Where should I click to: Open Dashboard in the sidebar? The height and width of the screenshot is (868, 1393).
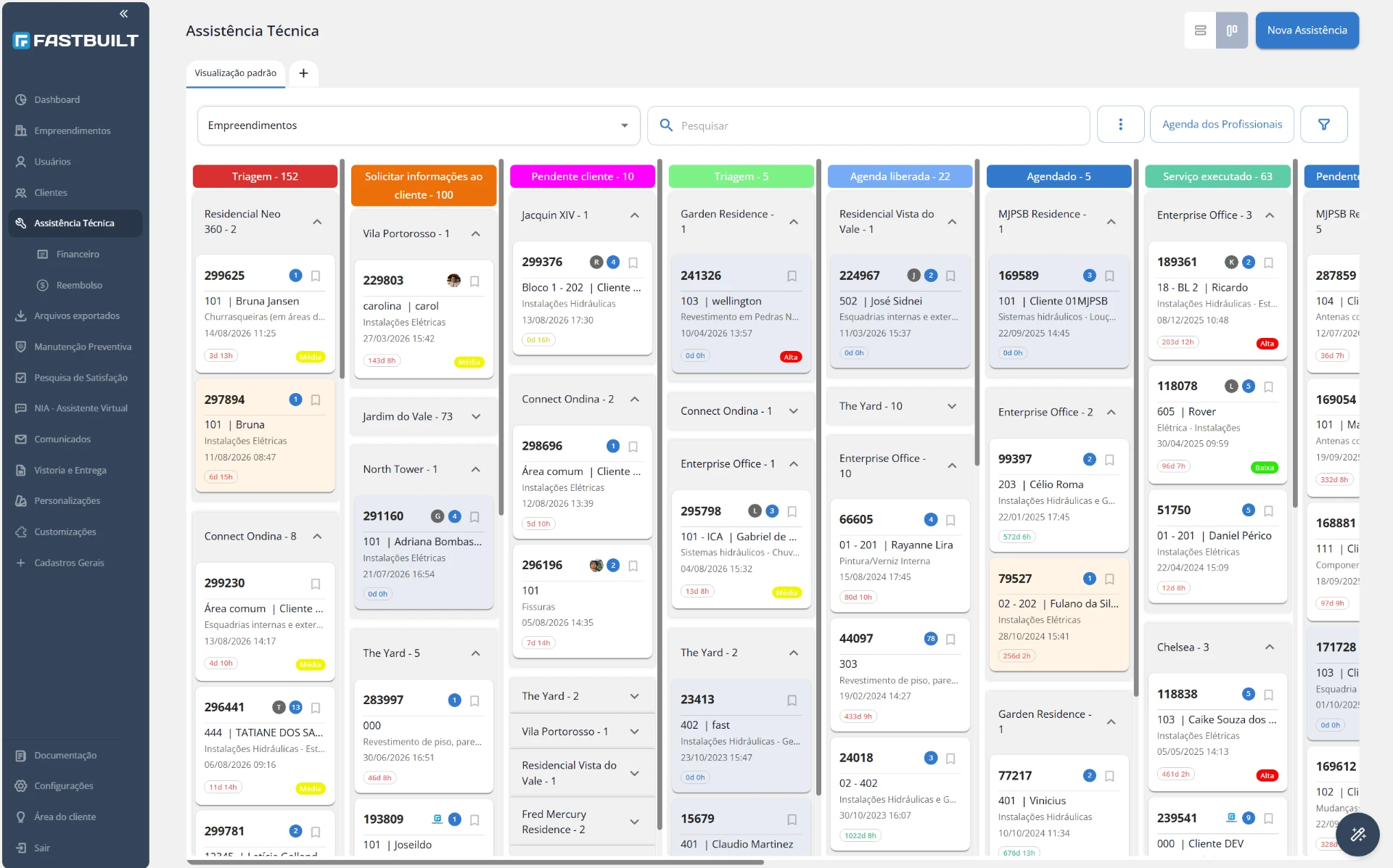coord(75,100)
